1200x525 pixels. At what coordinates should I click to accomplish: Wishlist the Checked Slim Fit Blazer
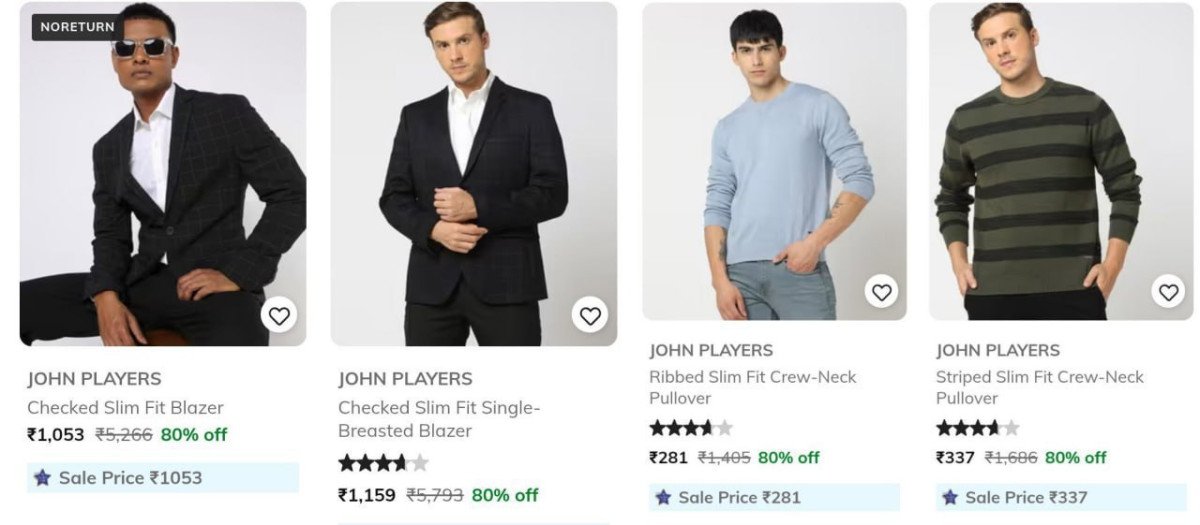(x=279, y=317)
